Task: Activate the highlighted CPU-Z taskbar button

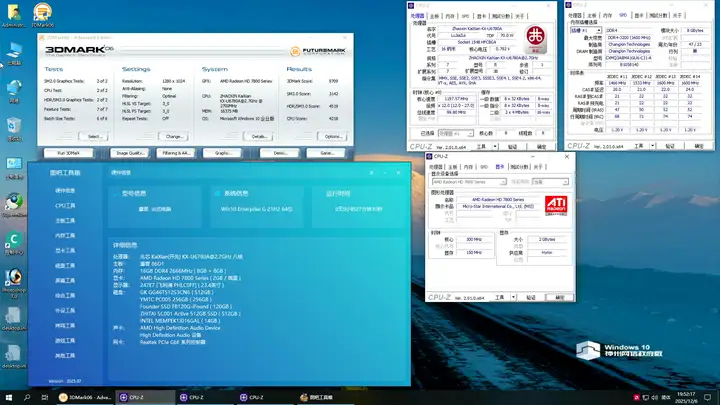Action: coord(145,397)
